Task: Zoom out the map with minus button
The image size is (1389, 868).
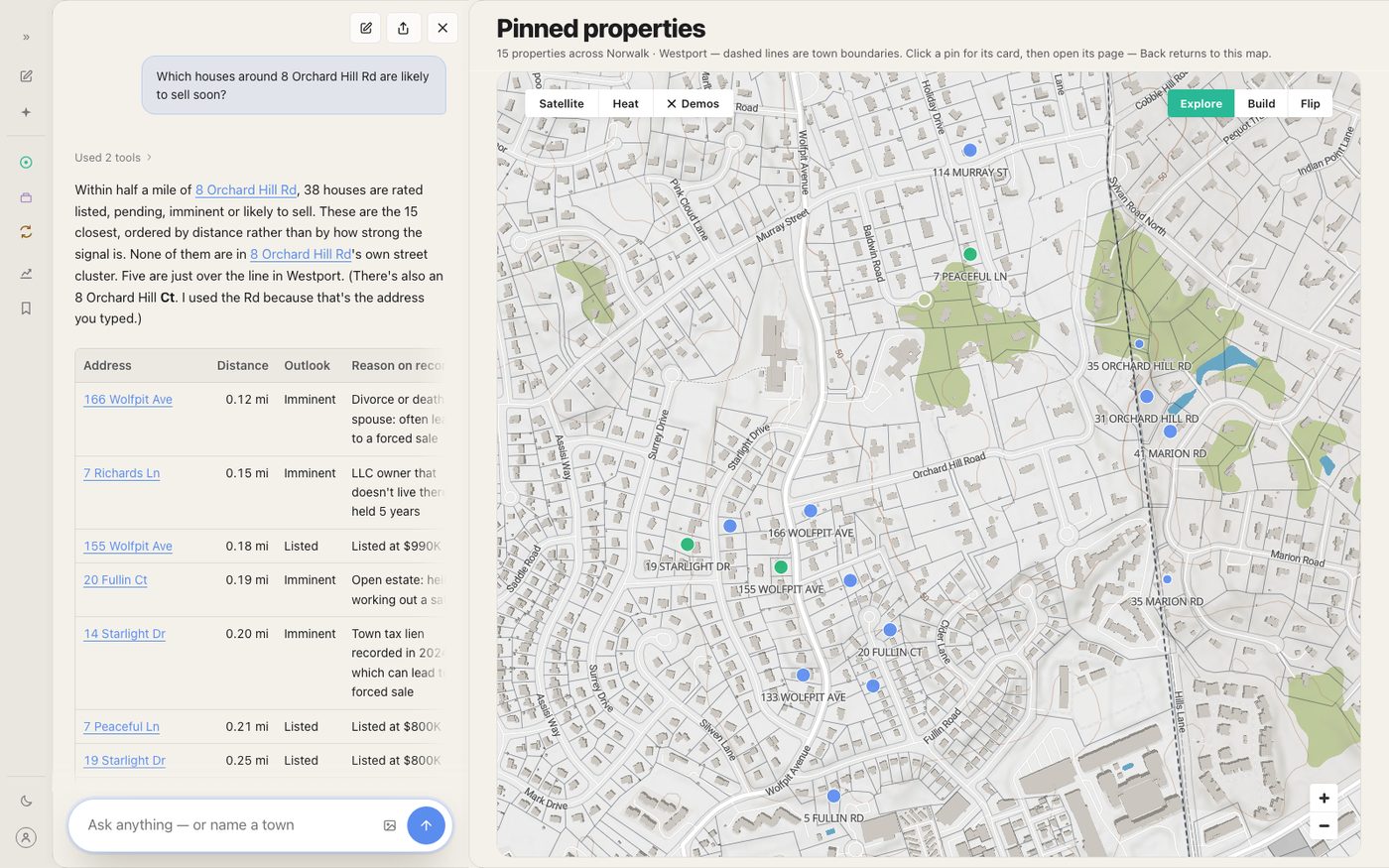Action: coord(1324,825)
